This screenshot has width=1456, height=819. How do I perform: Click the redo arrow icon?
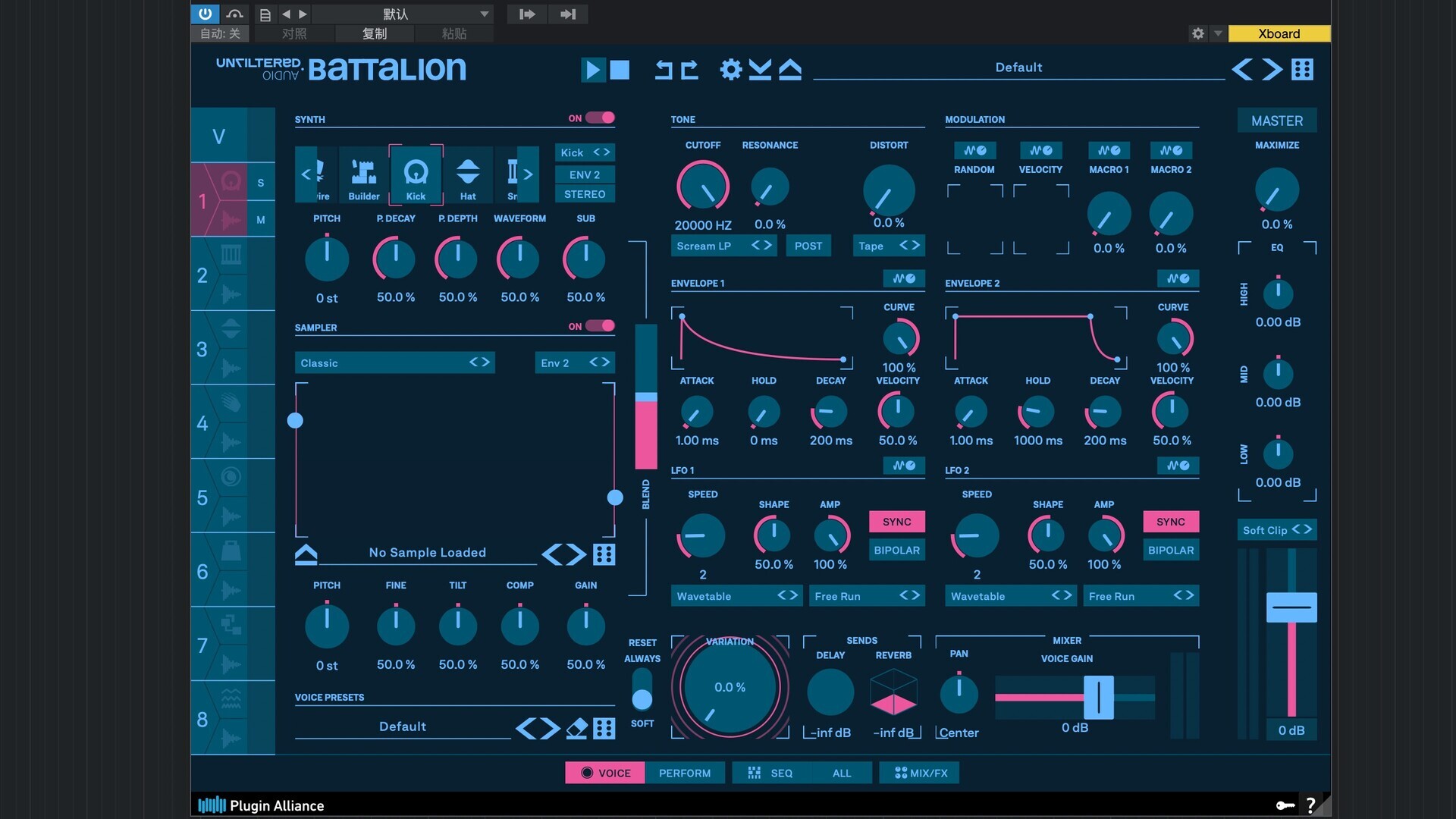689,70
